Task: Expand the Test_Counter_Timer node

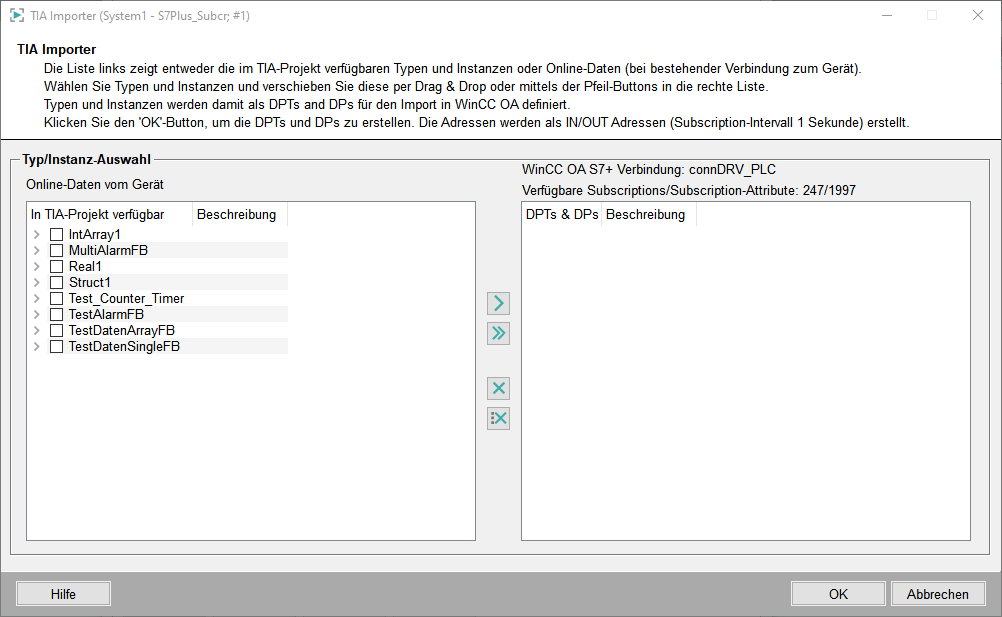Action: [x=36, y=298]
